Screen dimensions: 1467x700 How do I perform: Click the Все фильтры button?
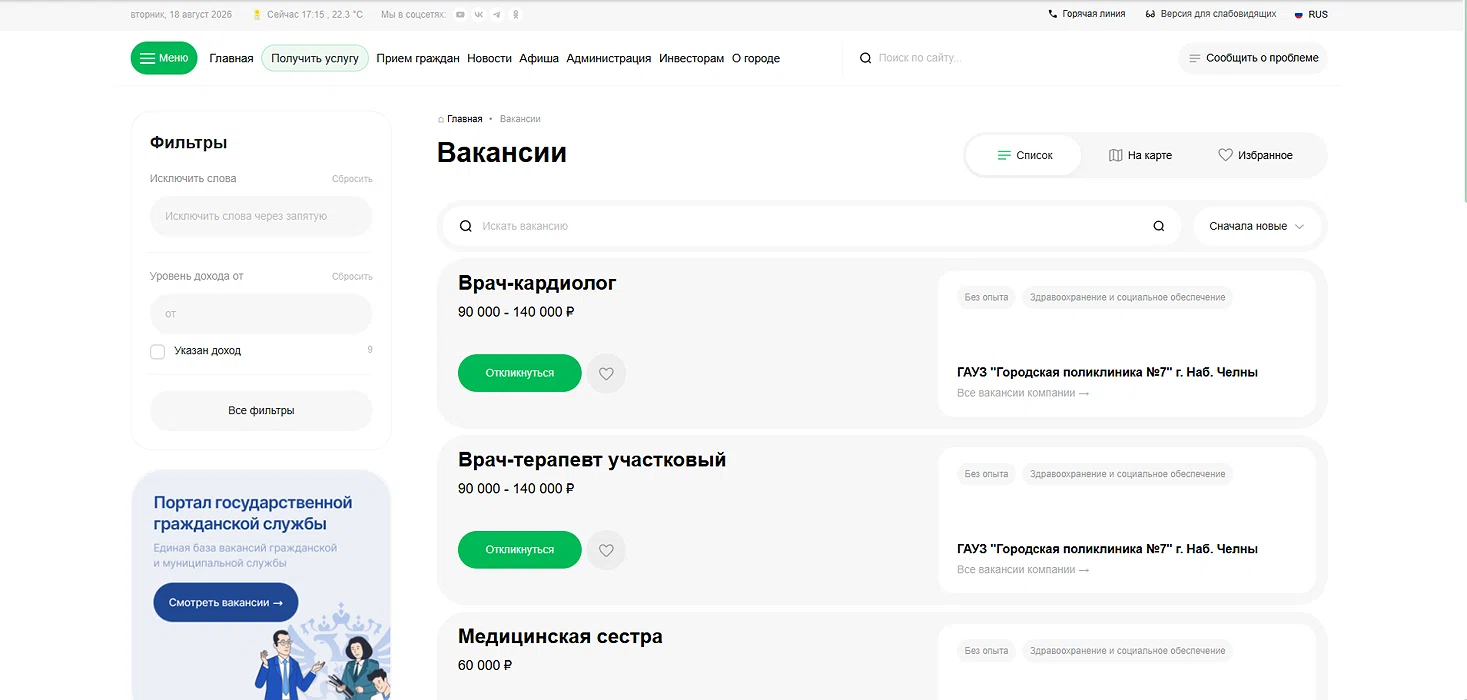pyautogui.click(x=261, y=410)
